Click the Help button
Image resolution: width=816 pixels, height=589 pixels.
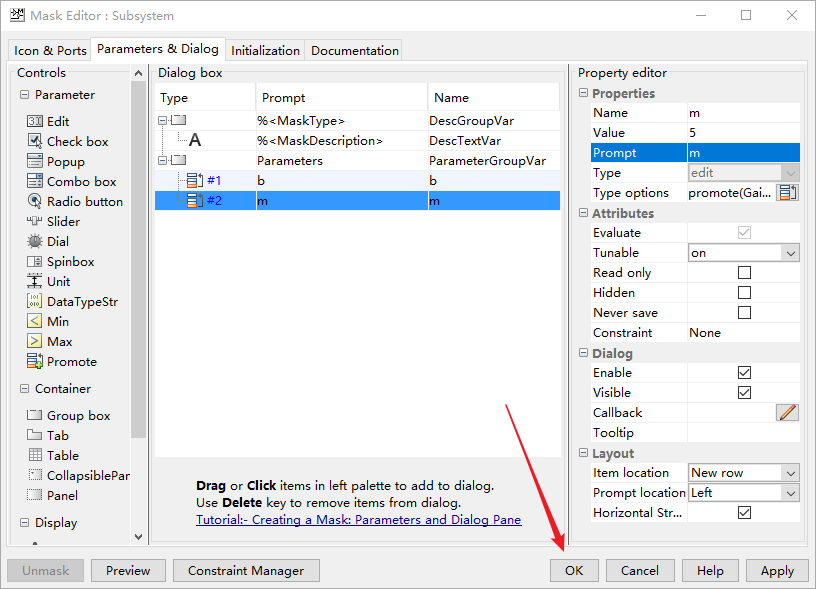710,571
